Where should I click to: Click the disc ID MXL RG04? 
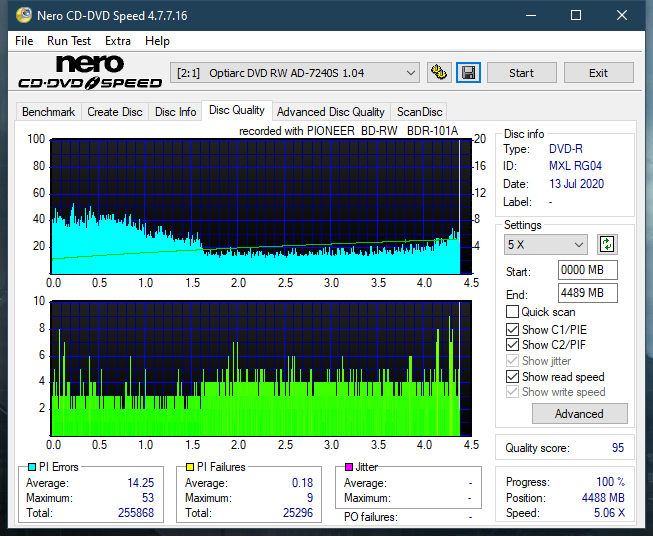[575, 166]
